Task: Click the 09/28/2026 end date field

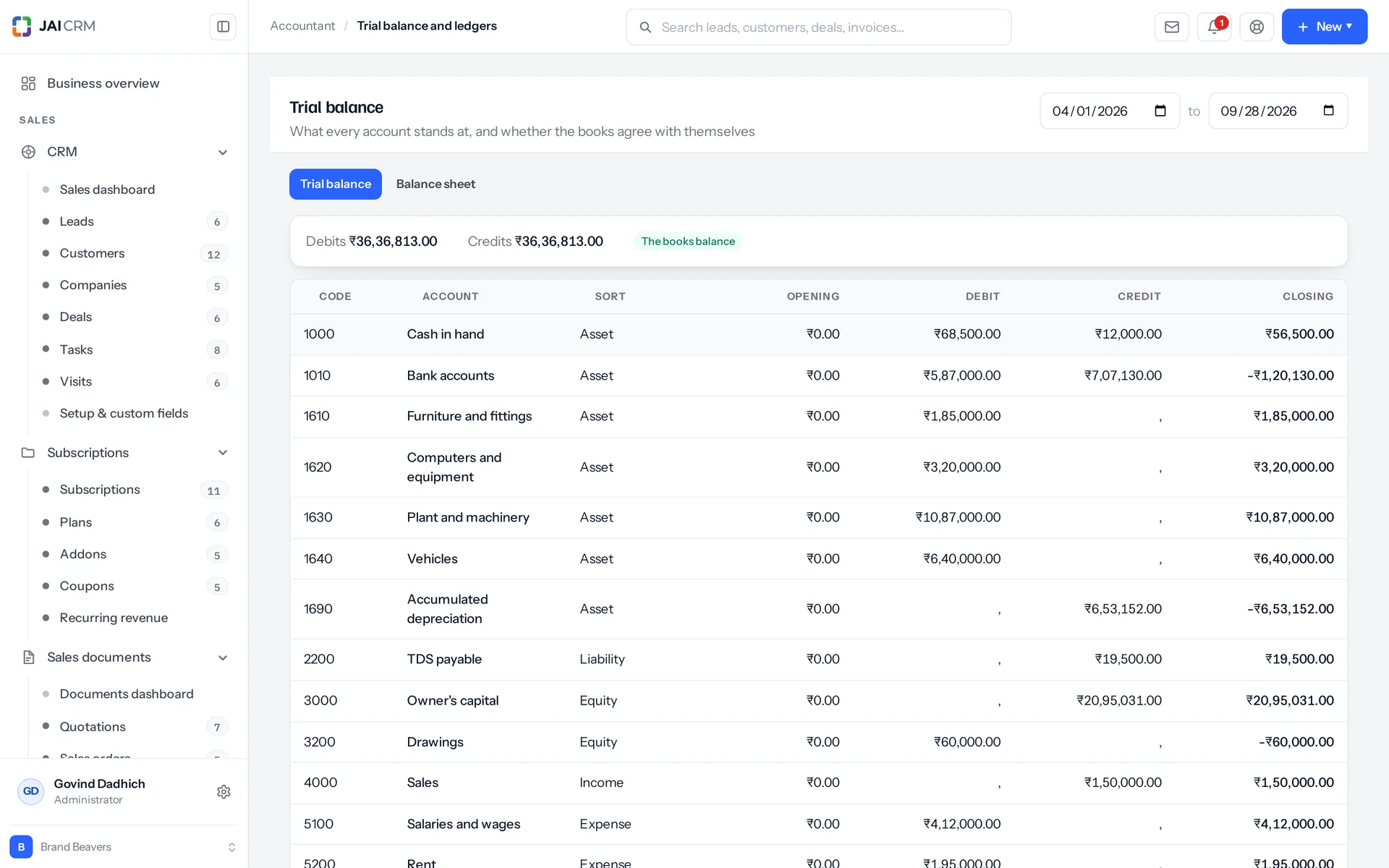Action: (1278, 111)
